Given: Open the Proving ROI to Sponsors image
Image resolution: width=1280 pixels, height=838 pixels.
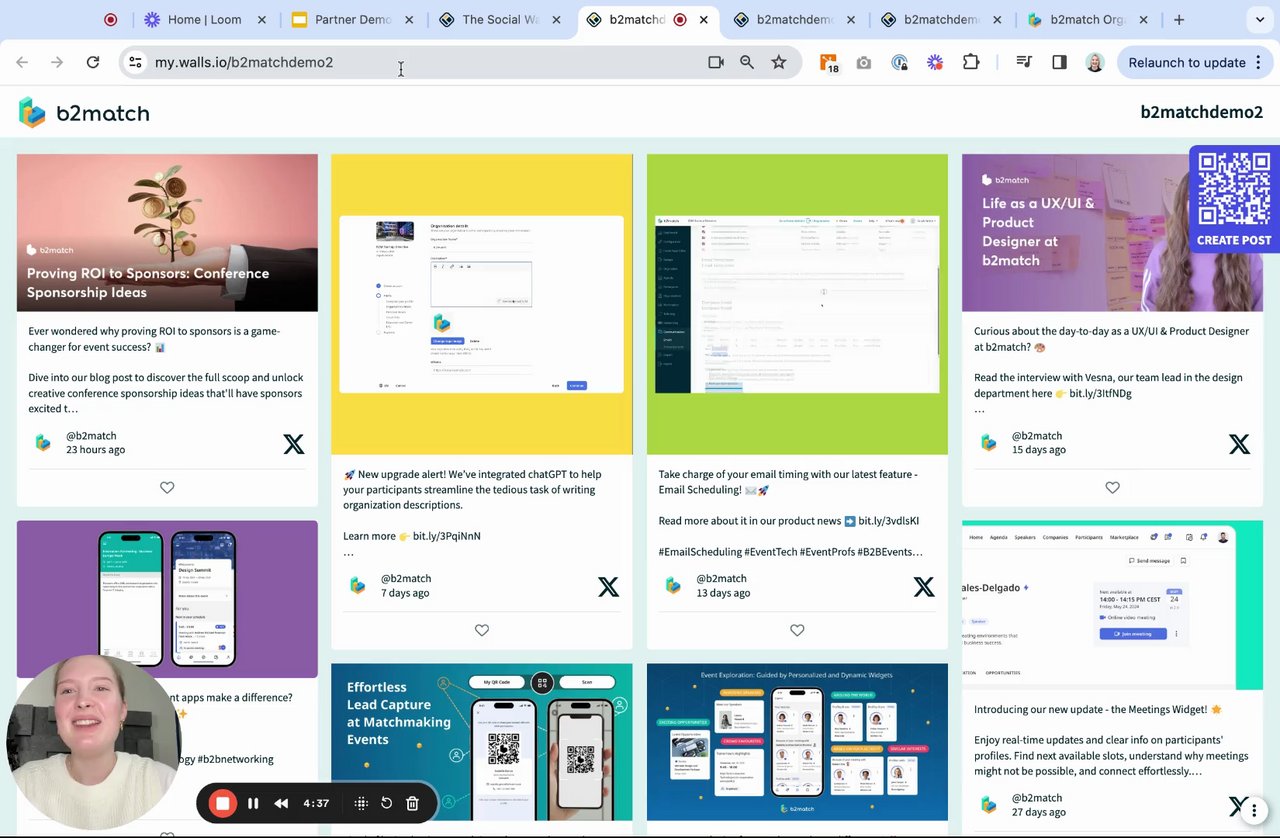Looking at the screenshot, I should [167, 232].
